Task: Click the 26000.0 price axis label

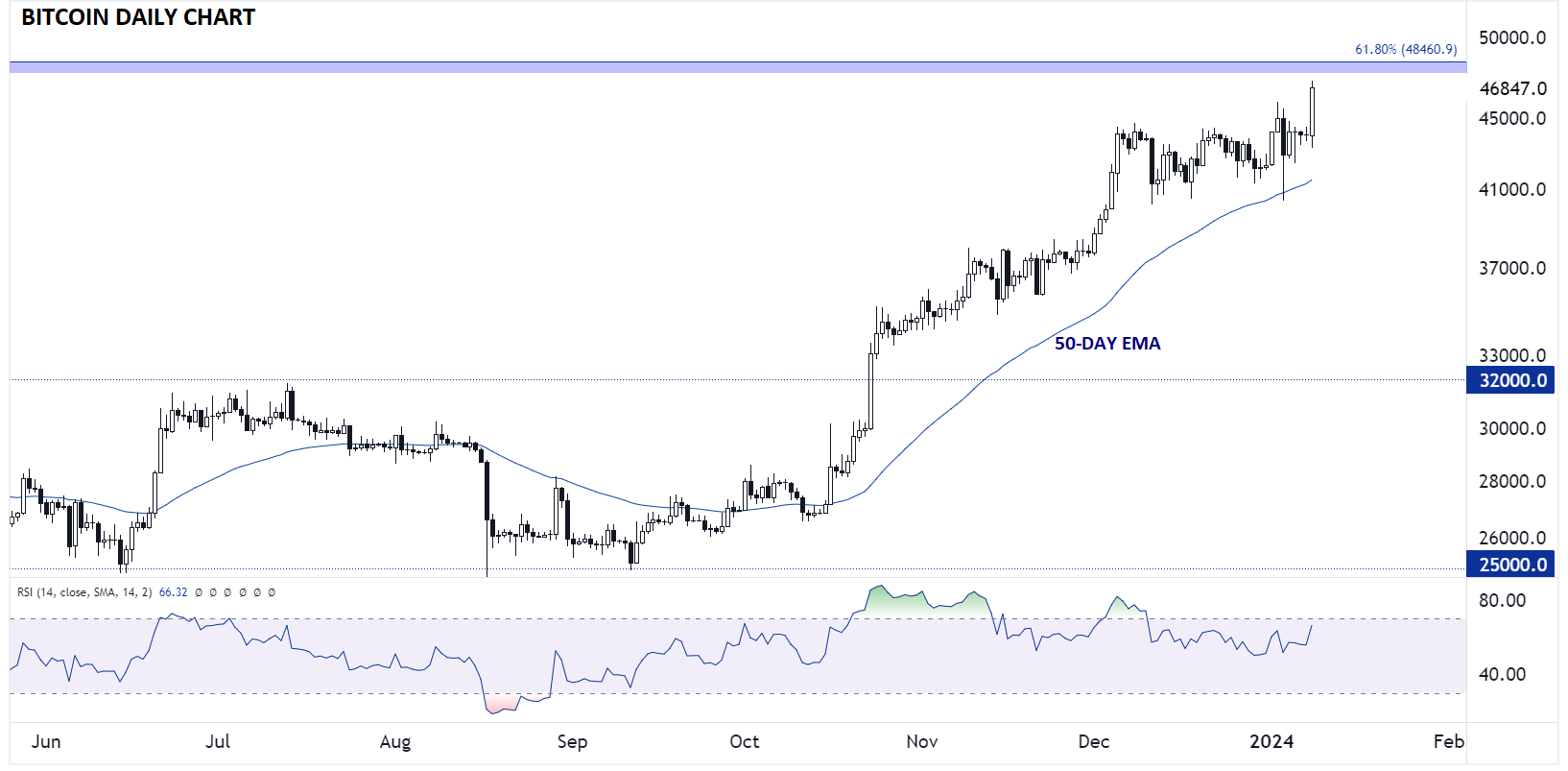Action: click(1512, 538)
